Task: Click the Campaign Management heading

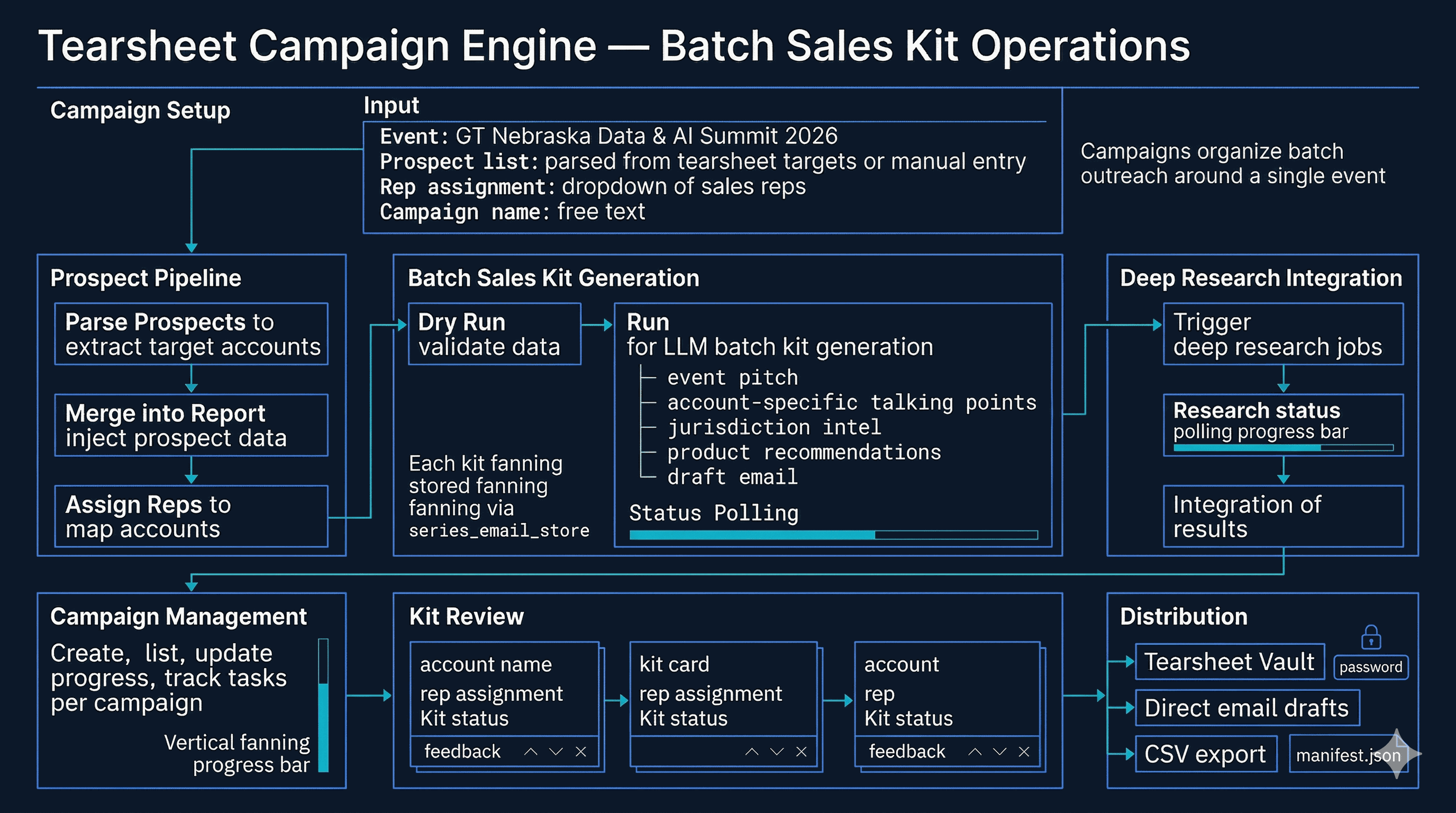Action: (179, 616)
